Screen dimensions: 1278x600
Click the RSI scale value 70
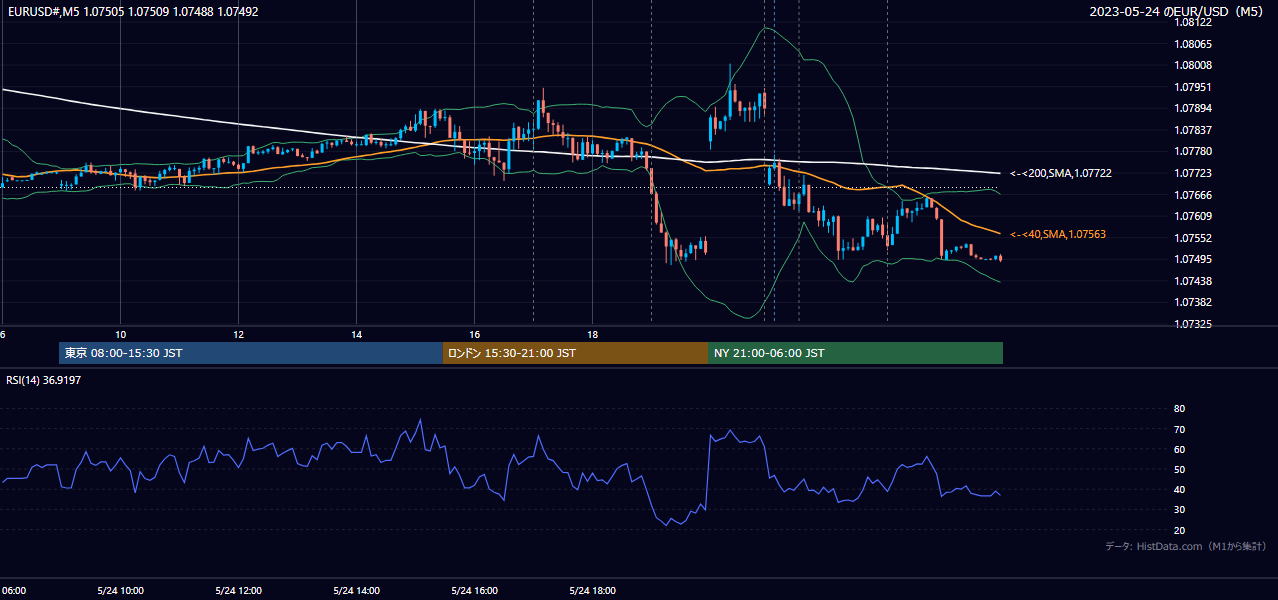pos(1179,429)
